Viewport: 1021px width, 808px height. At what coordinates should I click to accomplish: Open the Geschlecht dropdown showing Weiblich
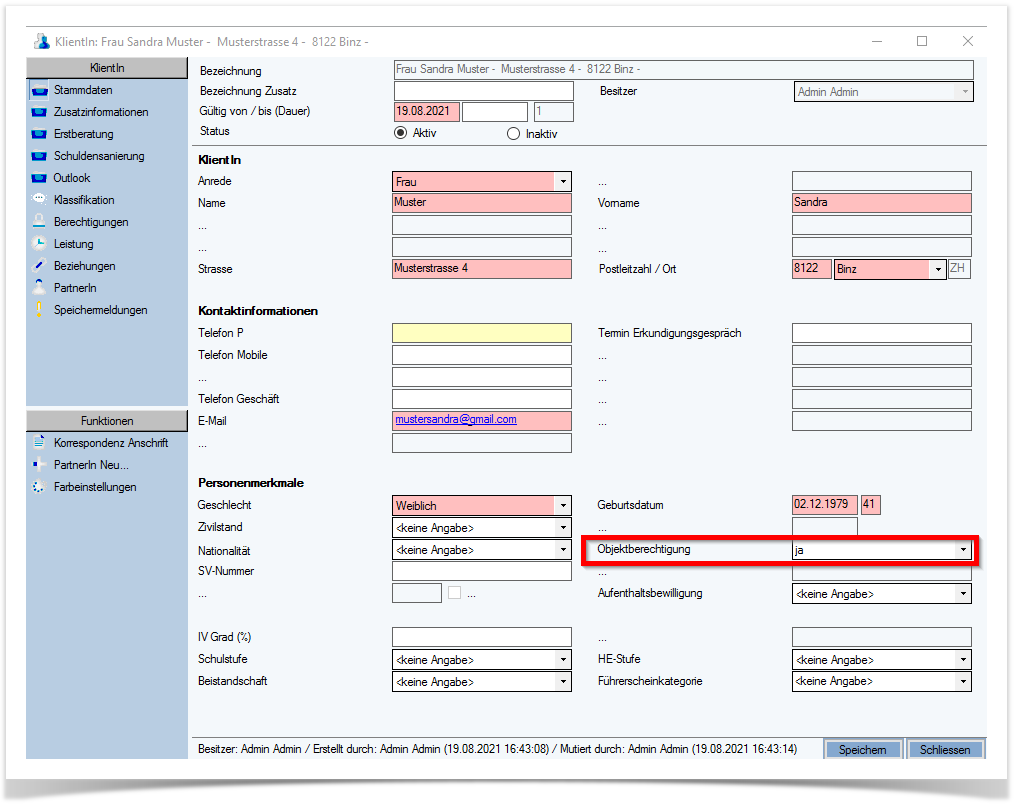click(563, 506)
